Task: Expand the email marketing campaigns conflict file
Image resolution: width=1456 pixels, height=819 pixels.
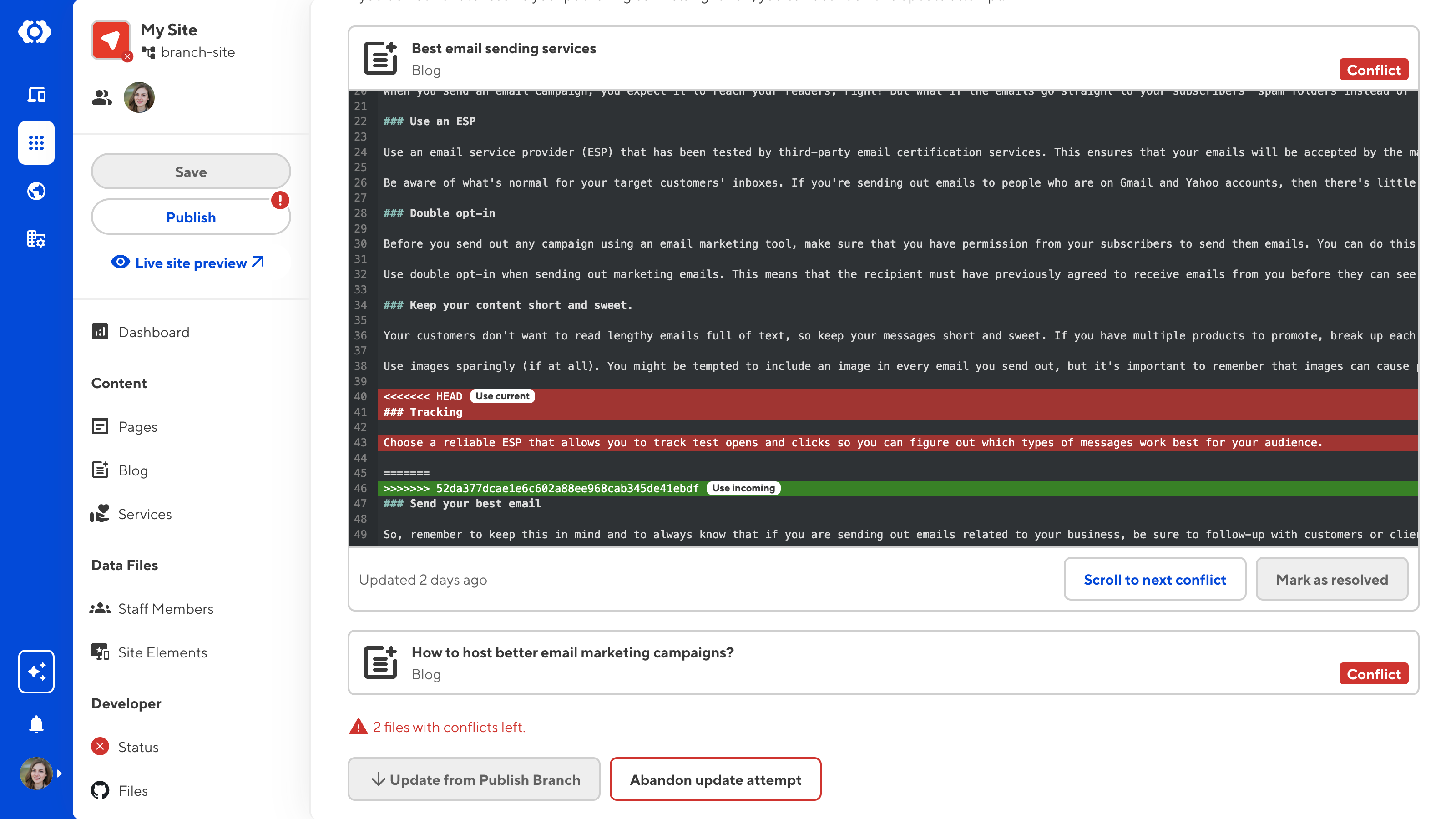Action: pos(572,662)
